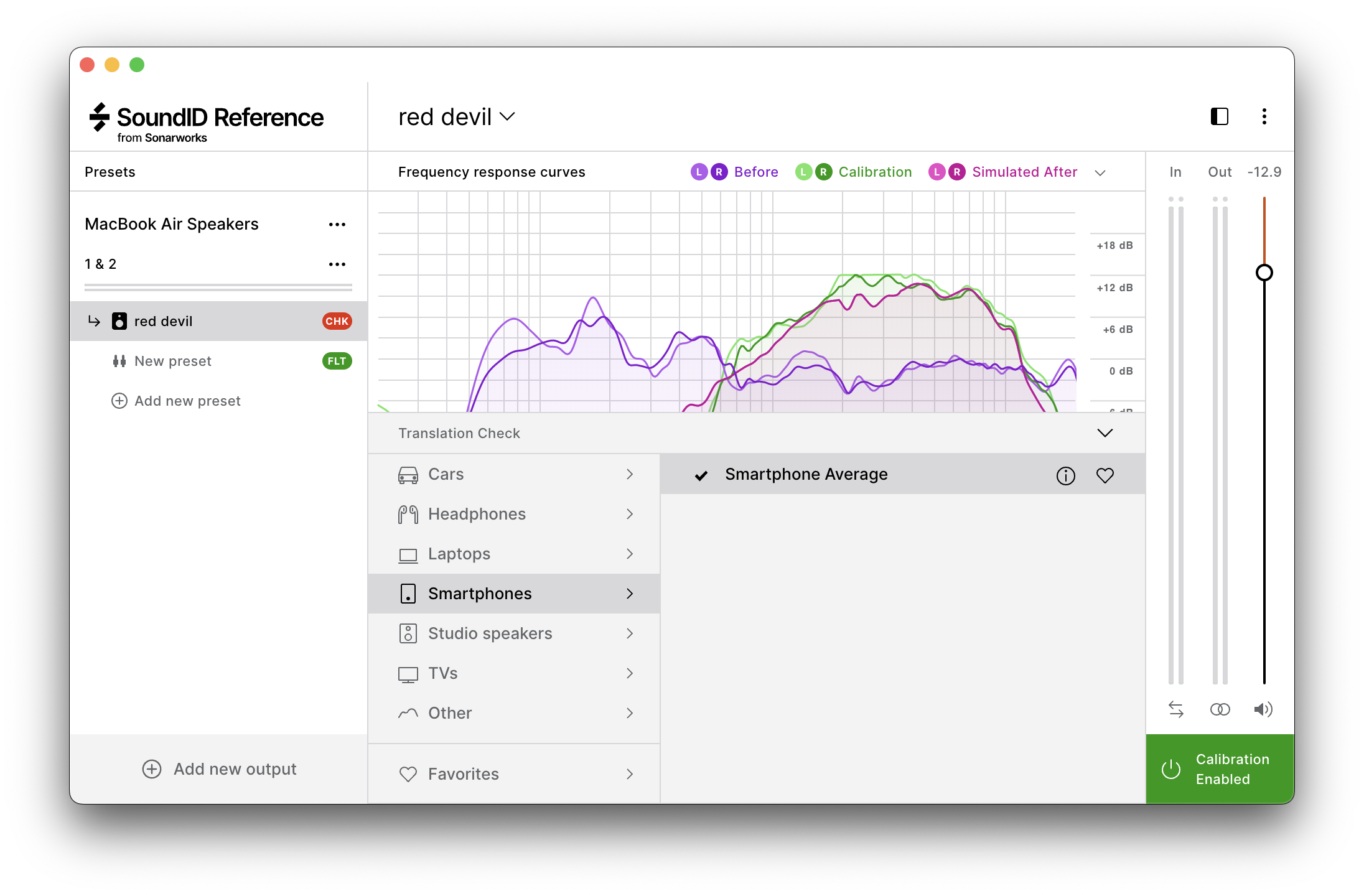Click the plus icon for Add new output
This screenshot has width=1364, height=896.
click(x=152, y=769)
